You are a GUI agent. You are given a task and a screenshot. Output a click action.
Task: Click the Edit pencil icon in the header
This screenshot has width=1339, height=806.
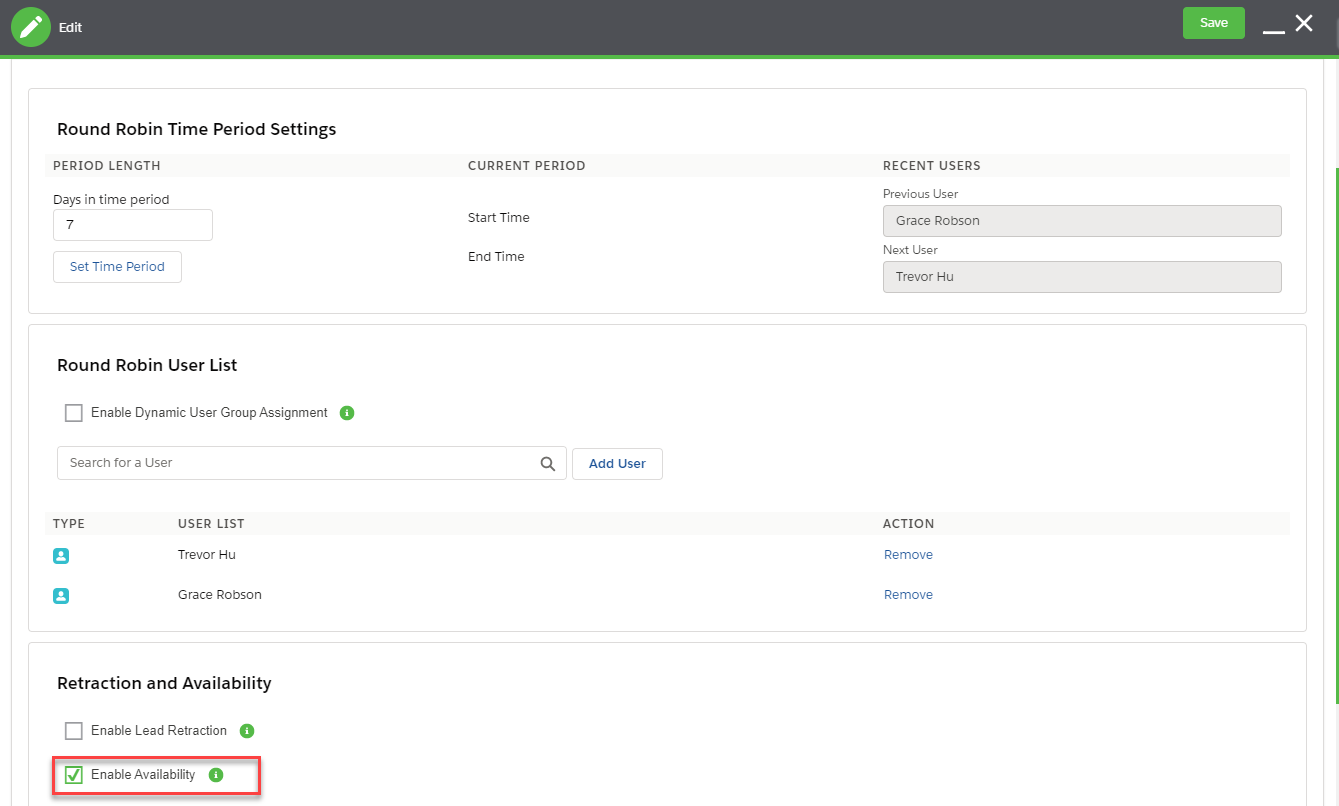(30, 26)
